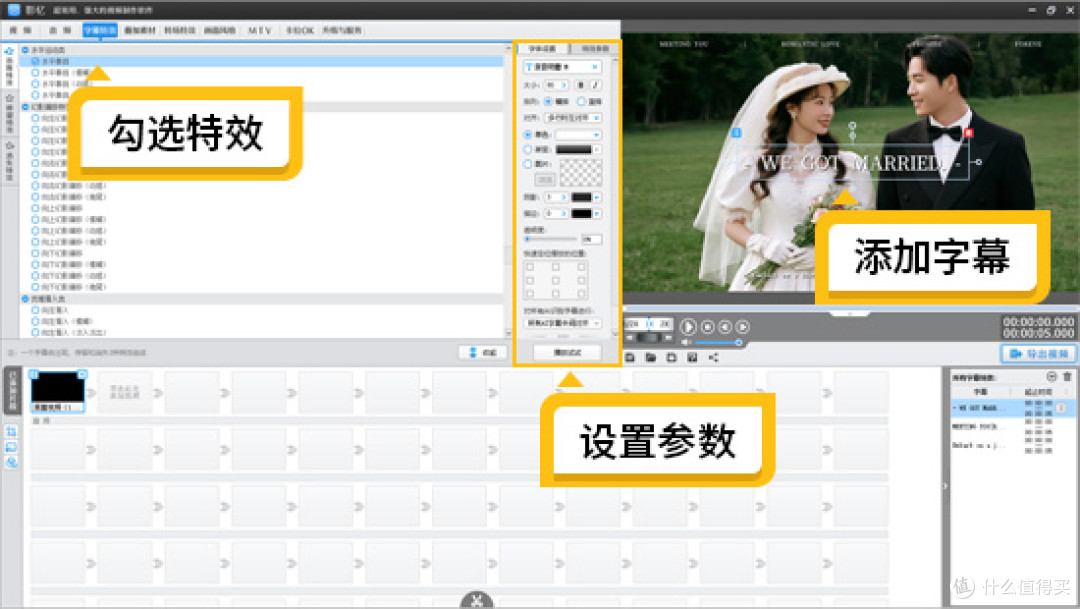Viewport: 1080px width, 609px height.
Task: Click the transparency (透明度) slider
Action: tap(550, 239)
